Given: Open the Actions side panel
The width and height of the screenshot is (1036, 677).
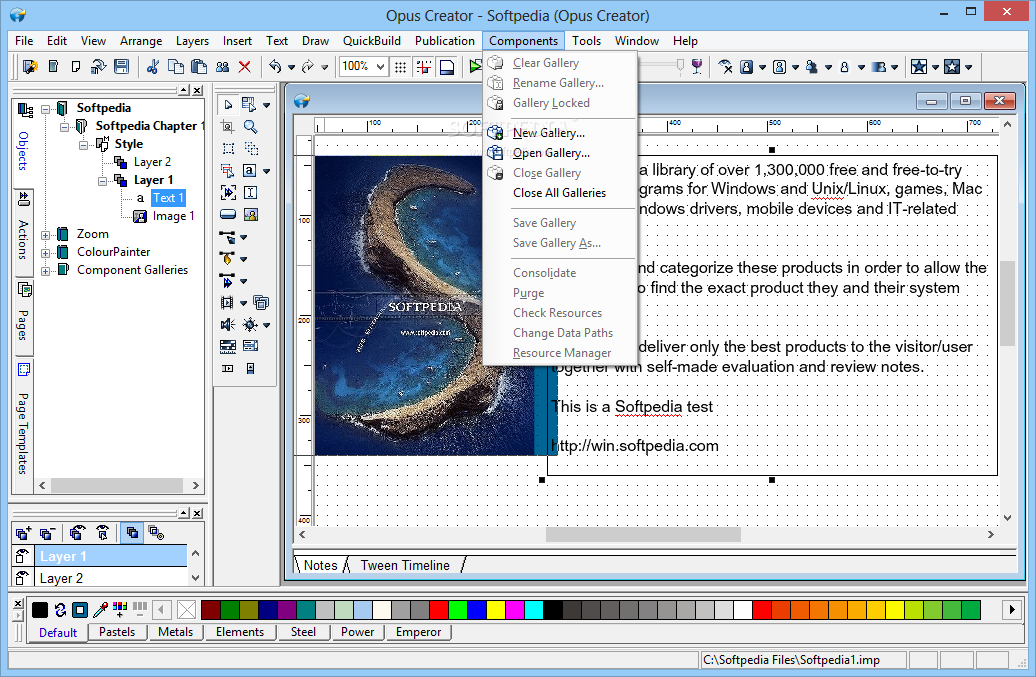Looking at the screenshot, I should tap(23, 230).
